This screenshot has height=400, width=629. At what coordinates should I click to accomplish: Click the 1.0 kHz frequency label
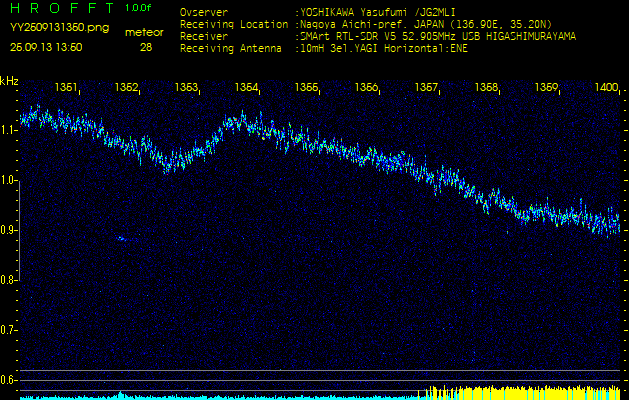tap(9, 181)
